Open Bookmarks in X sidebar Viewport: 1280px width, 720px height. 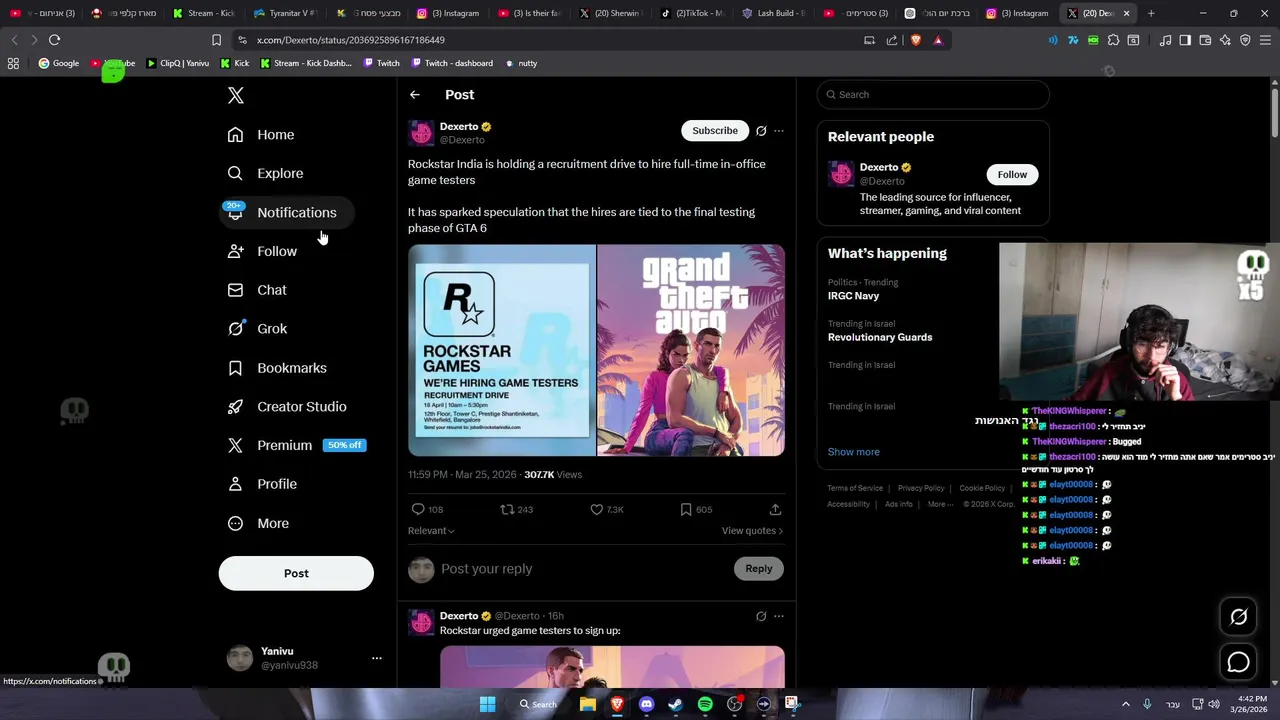pyautogui.click(x=277, y=368)
